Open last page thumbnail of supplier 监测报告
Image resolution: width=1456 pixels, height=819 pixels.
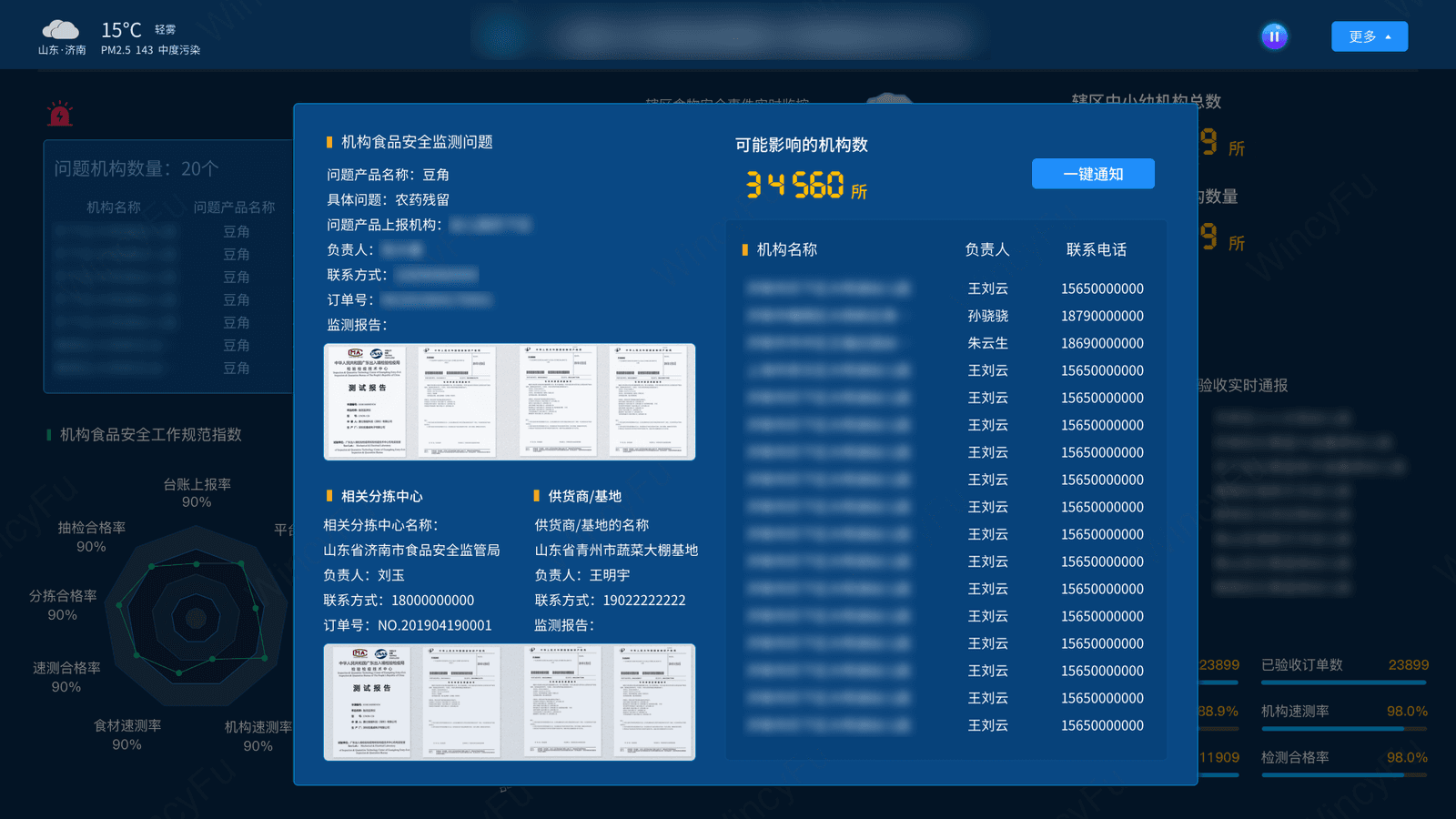click(652, 702)
